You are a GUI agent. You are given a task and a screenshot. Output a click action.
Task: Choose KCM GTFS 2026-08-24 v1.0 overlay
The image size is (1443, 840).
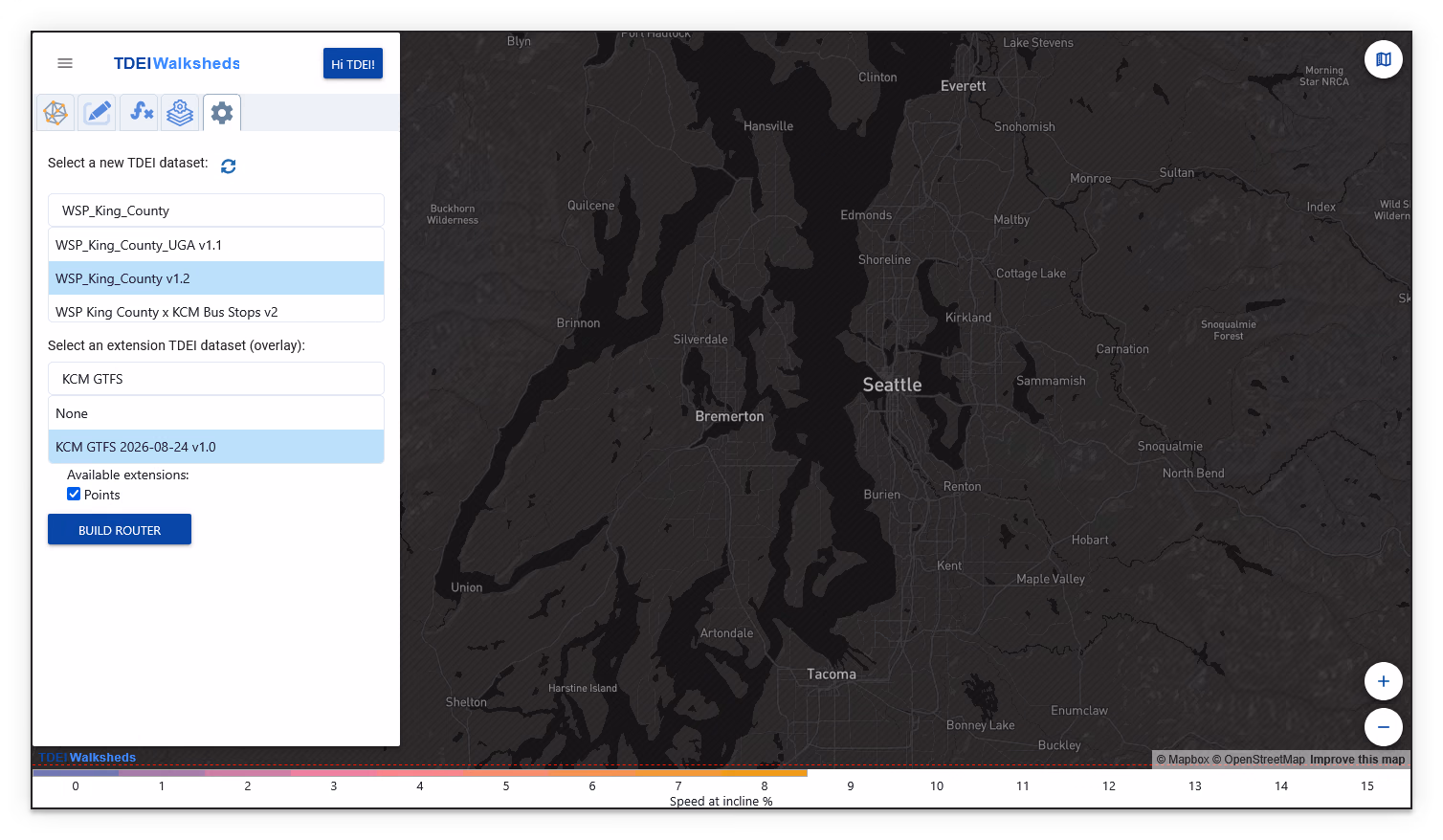click(x=216, y=447)
